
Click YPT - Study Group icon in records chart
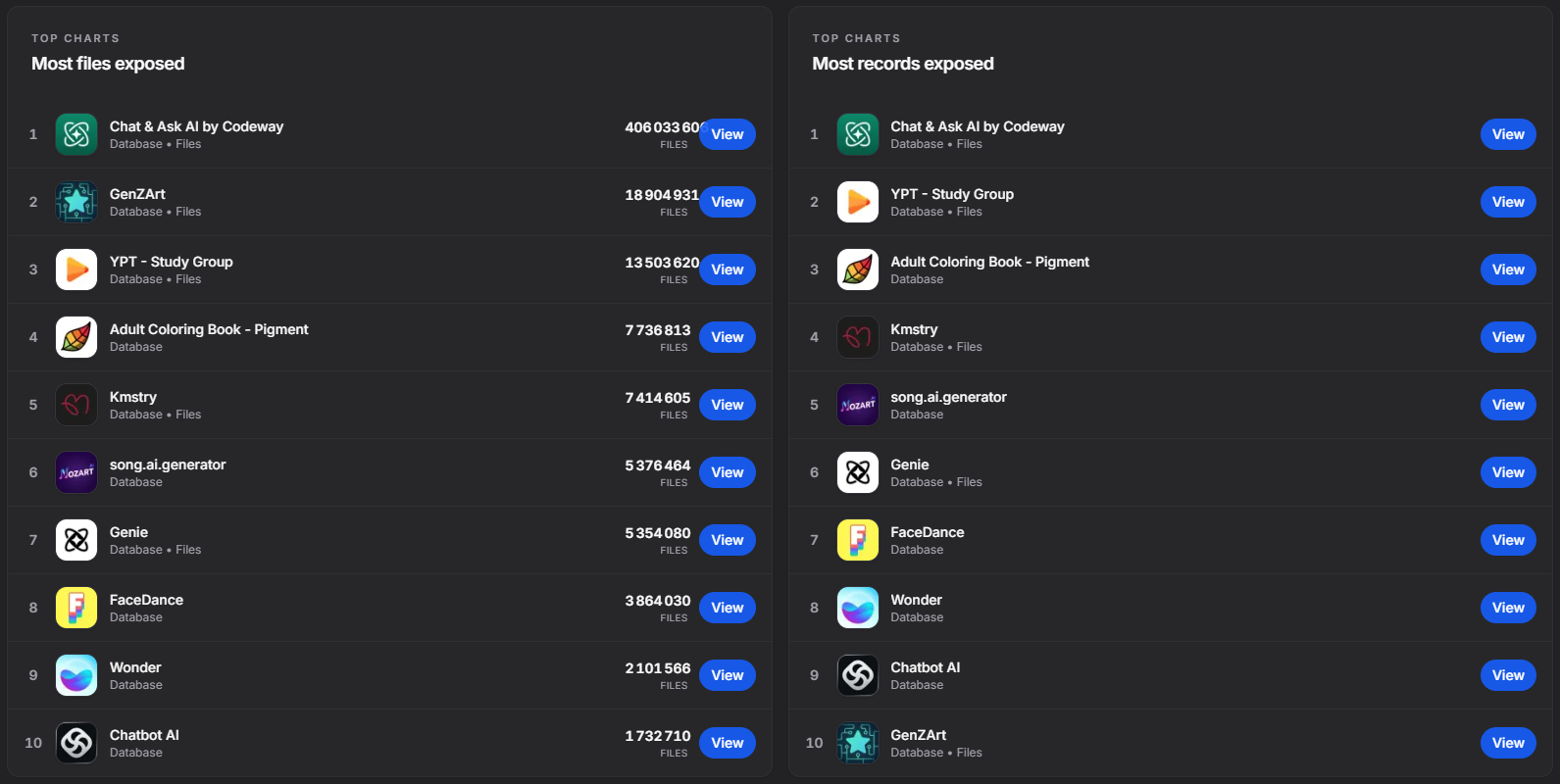coord(858,202)
